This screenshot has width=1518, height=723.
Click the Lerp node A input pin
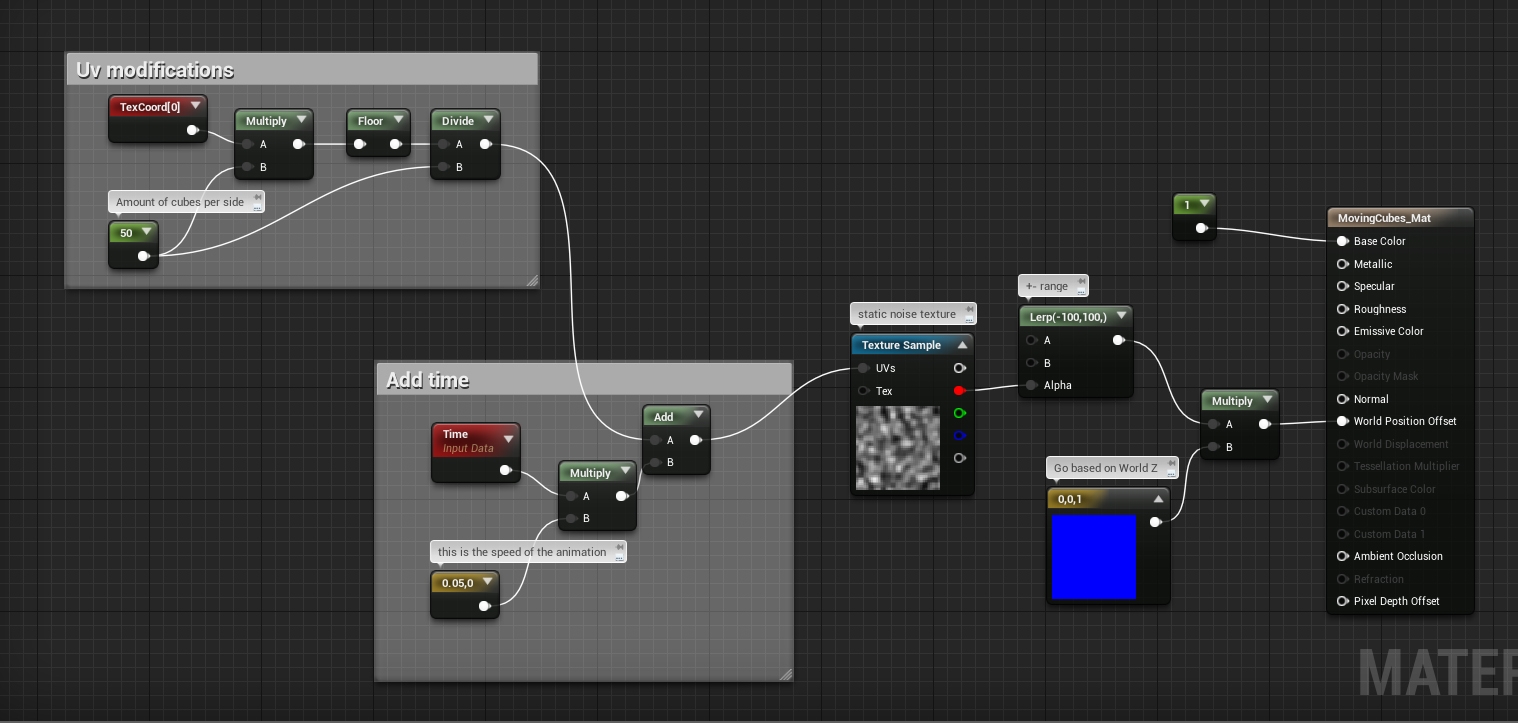click(x=1031, y=340)
